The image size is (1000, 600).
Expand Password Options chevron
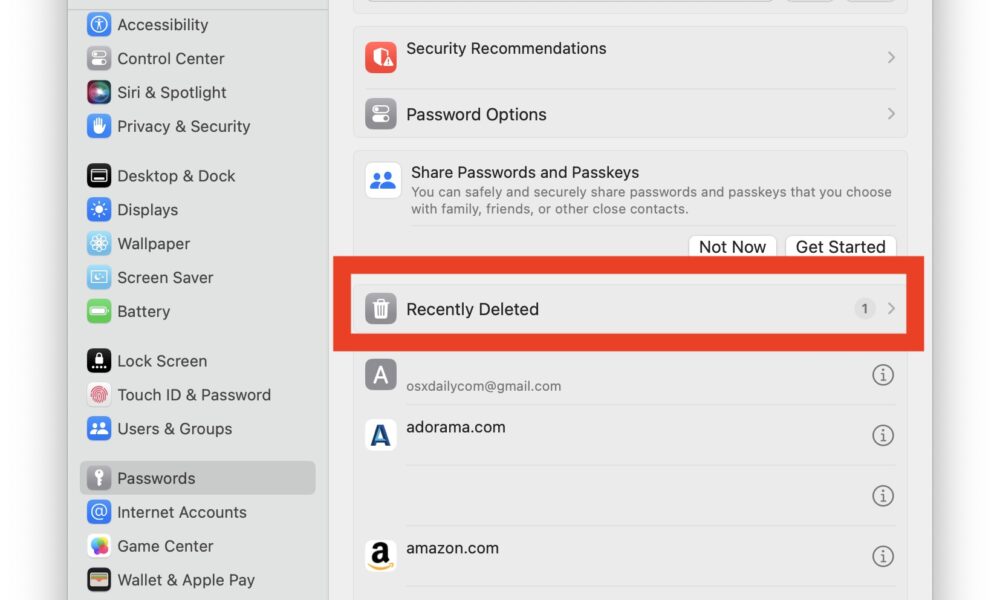tap(891, 113)
